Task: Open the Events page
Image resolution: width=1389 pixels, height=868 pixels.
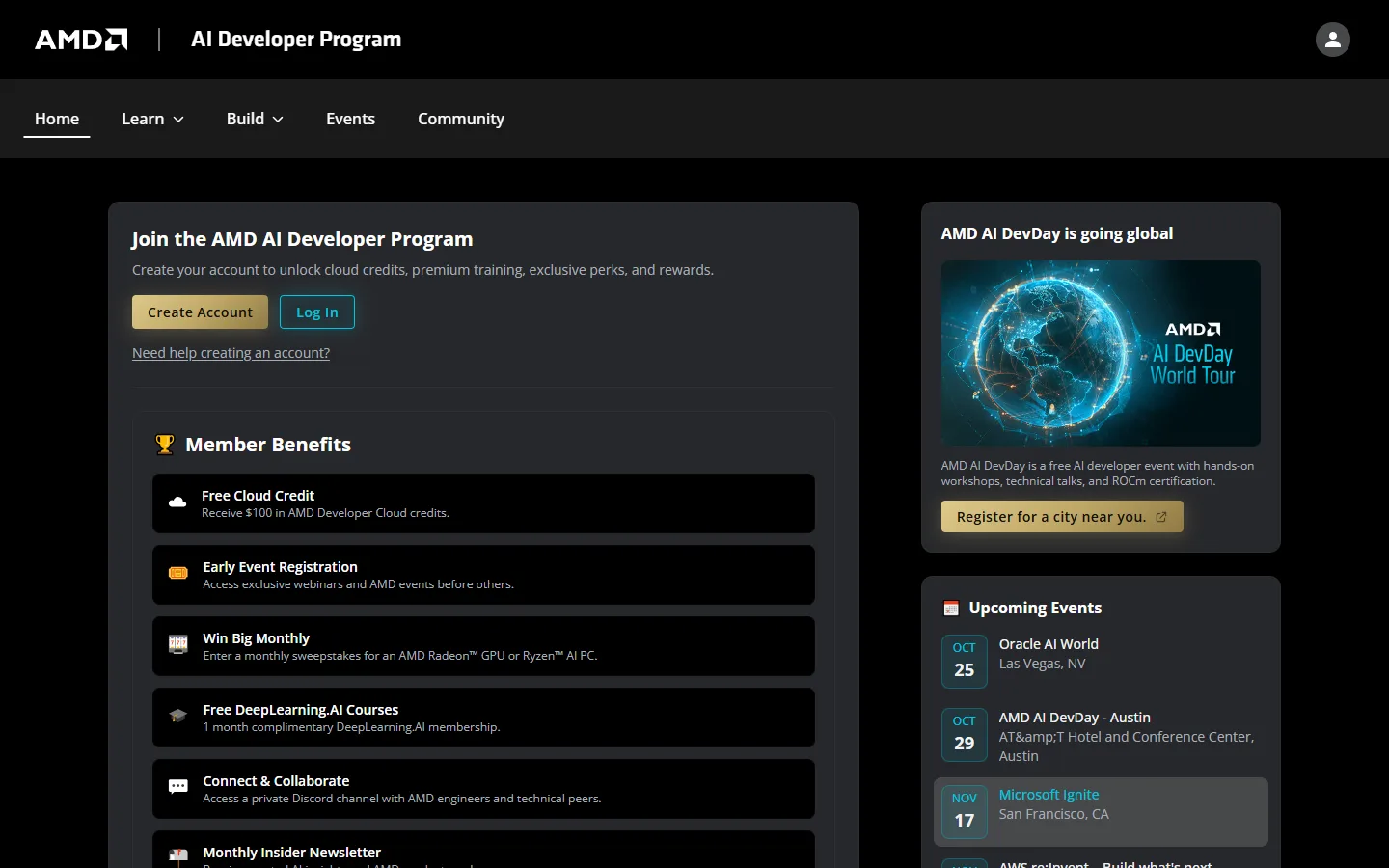Action: (x=350, y=119)
